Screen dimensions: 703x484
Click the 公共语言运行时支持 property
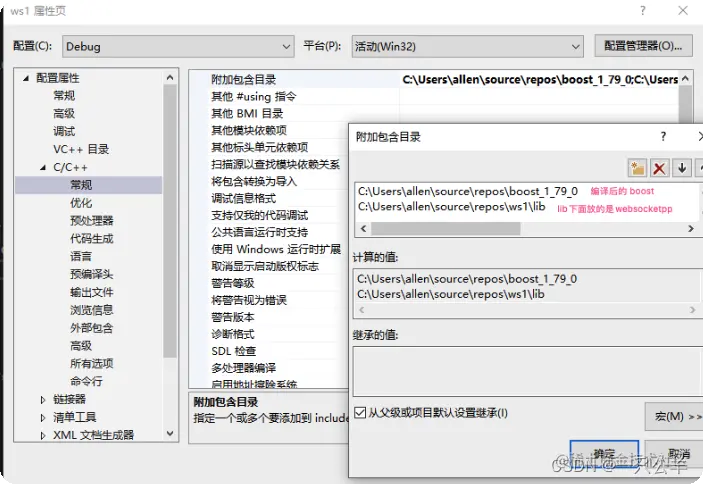260,232
